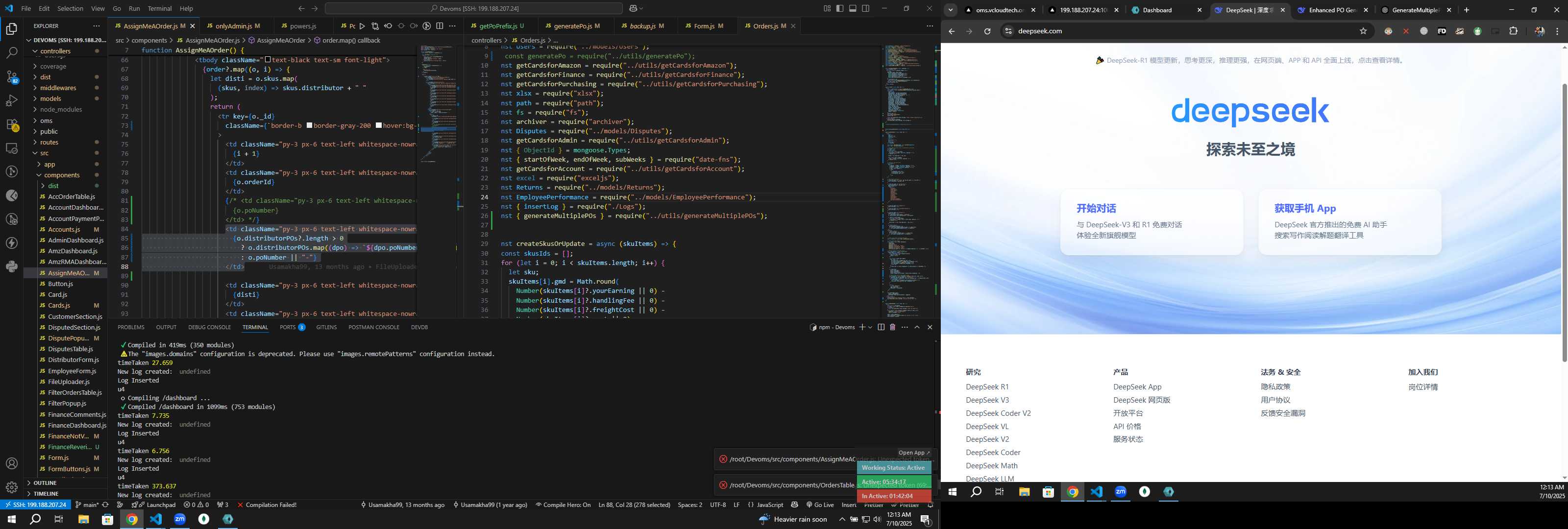Image resolution: width=1568 pixels, height=529 pixels.
Task: Click Kill Terminal trash icon
Action: (x=892, y=328)
